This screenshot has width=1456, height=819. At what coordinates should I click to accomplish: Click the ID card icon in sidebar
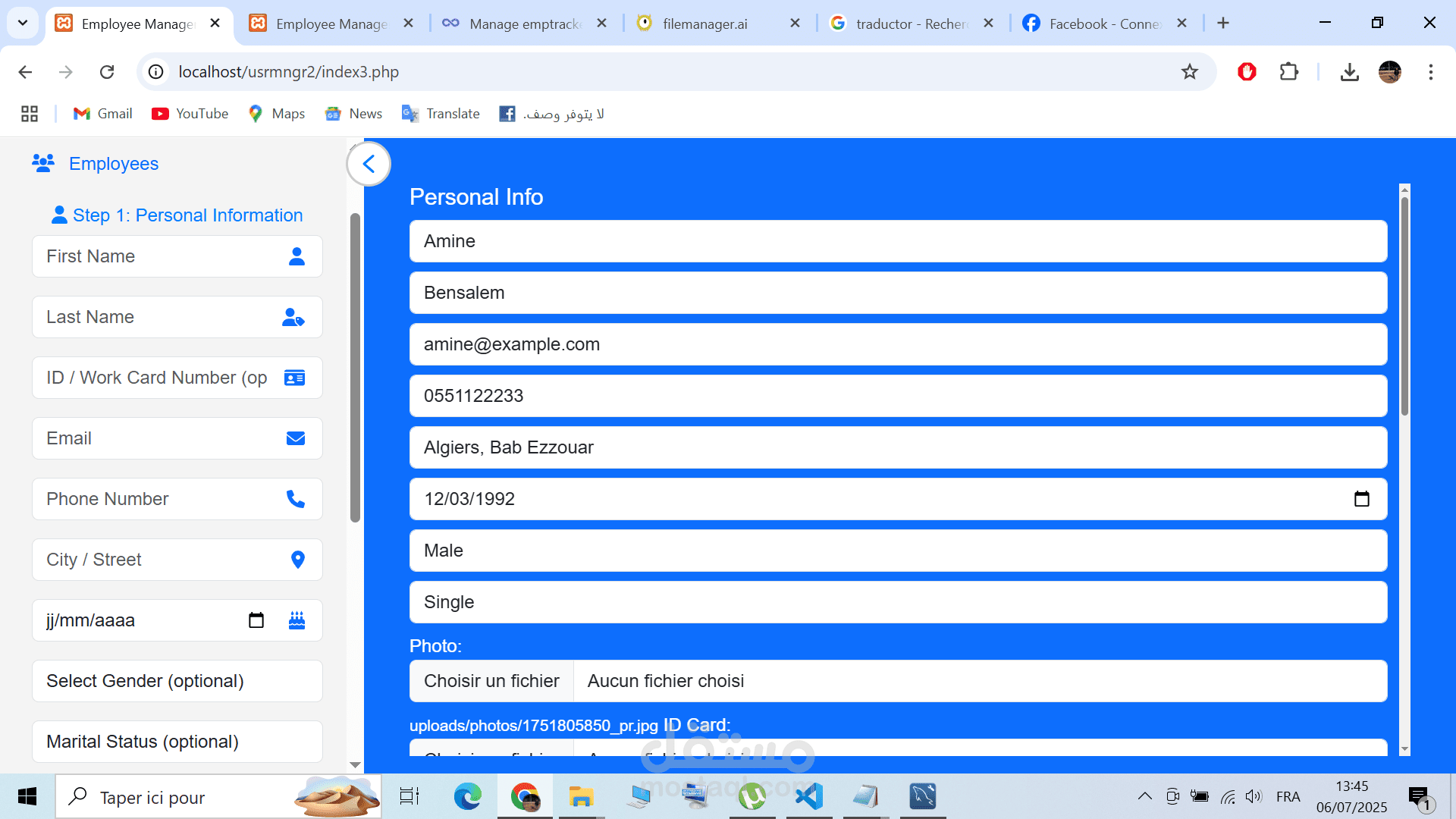(x=294, y=378)
